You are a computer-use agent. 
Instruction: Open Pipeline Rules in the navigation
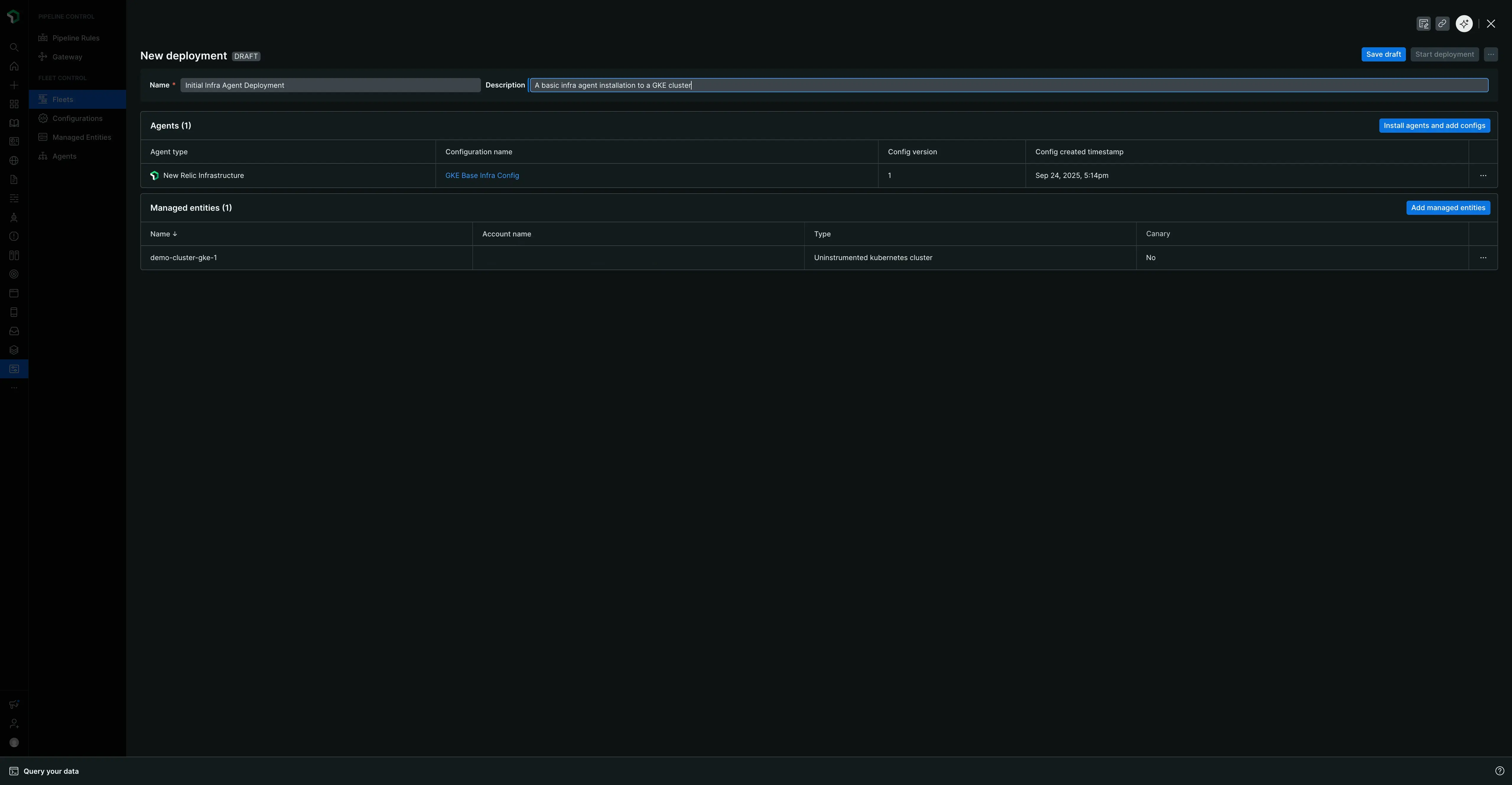[75, 37]
